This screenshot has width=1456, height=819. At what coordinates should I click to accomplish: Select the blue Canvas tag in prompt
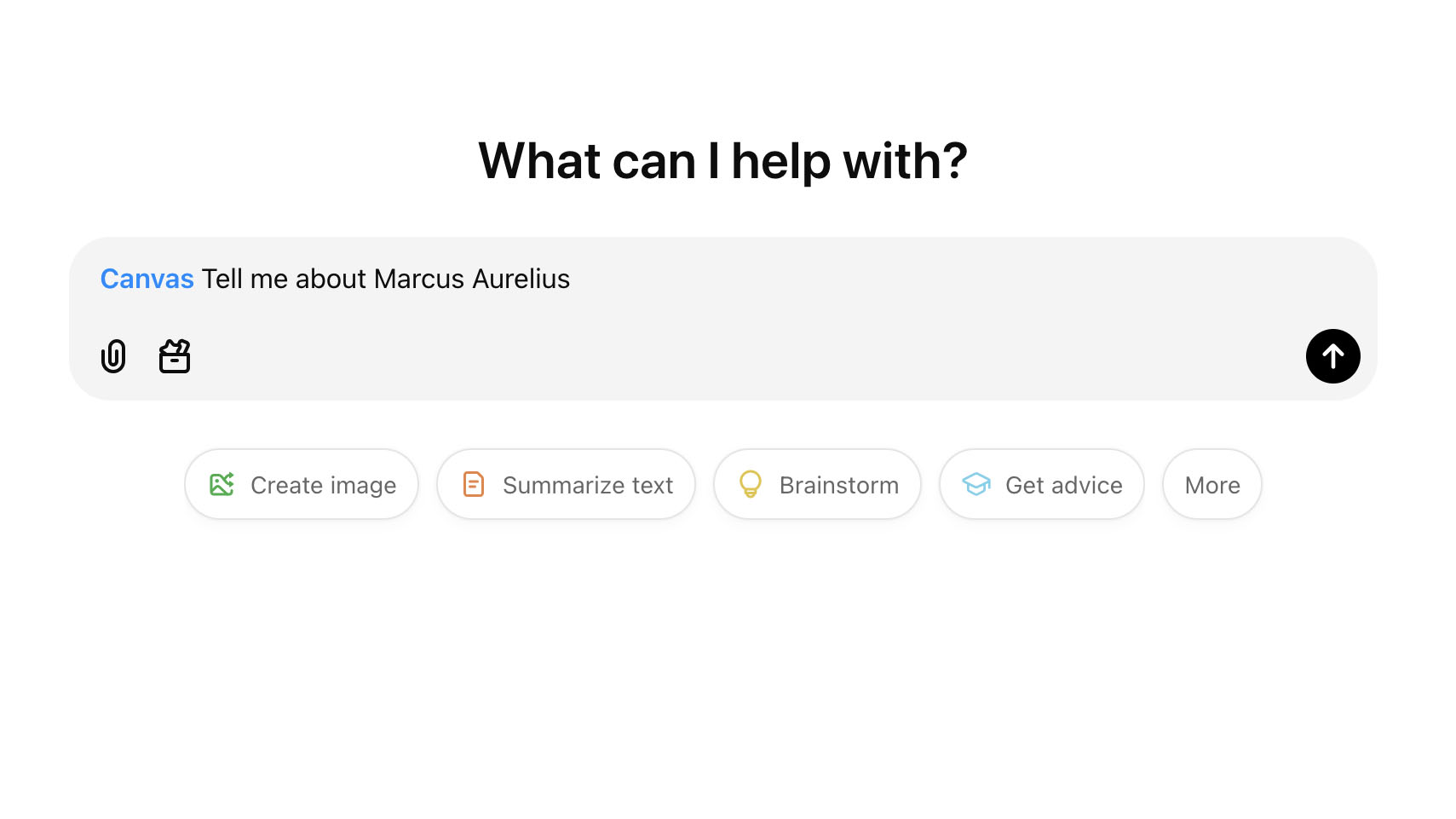click(x=147, y=279)
